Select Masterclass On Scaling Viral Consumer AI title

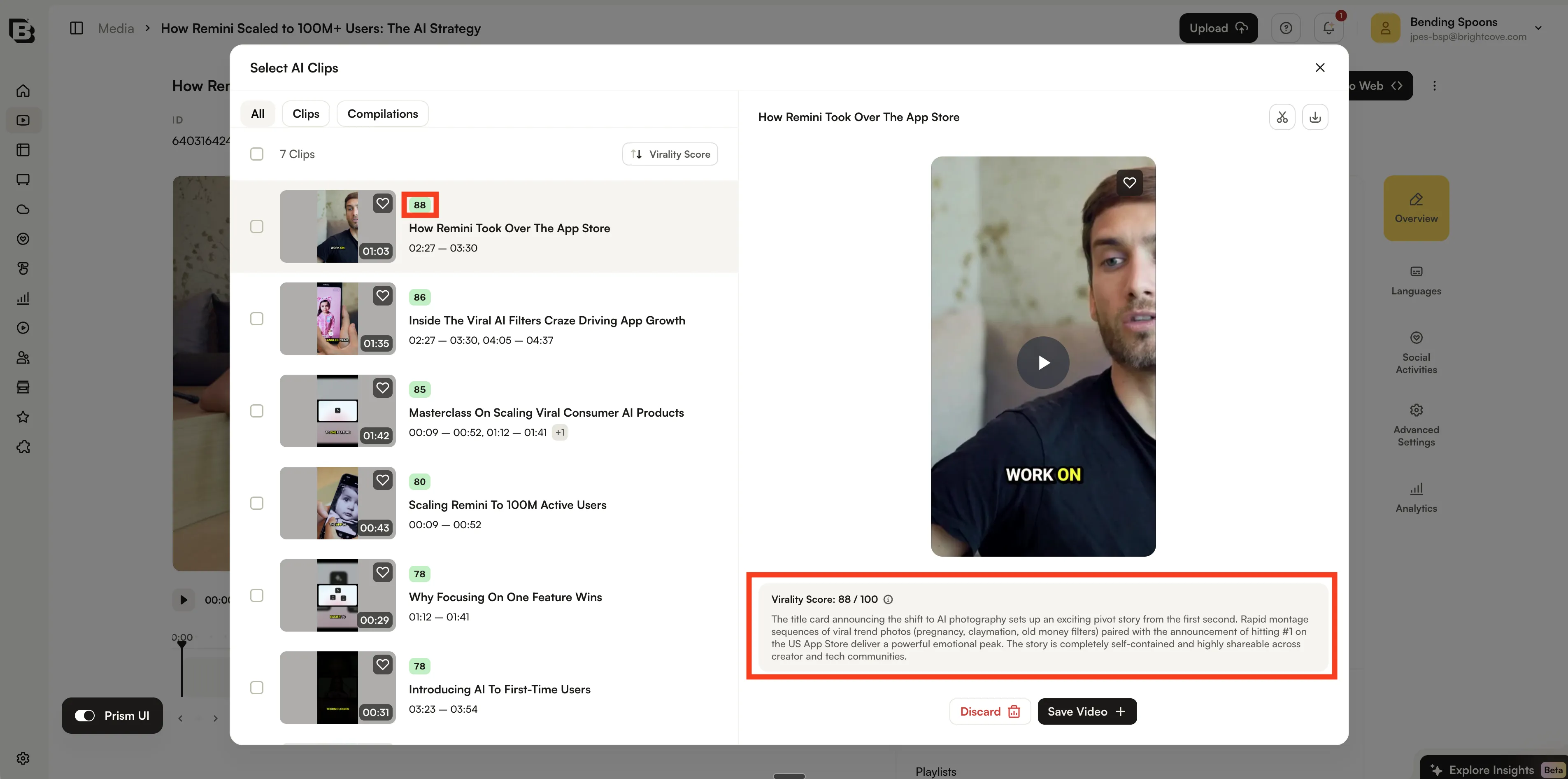[546, 412]
